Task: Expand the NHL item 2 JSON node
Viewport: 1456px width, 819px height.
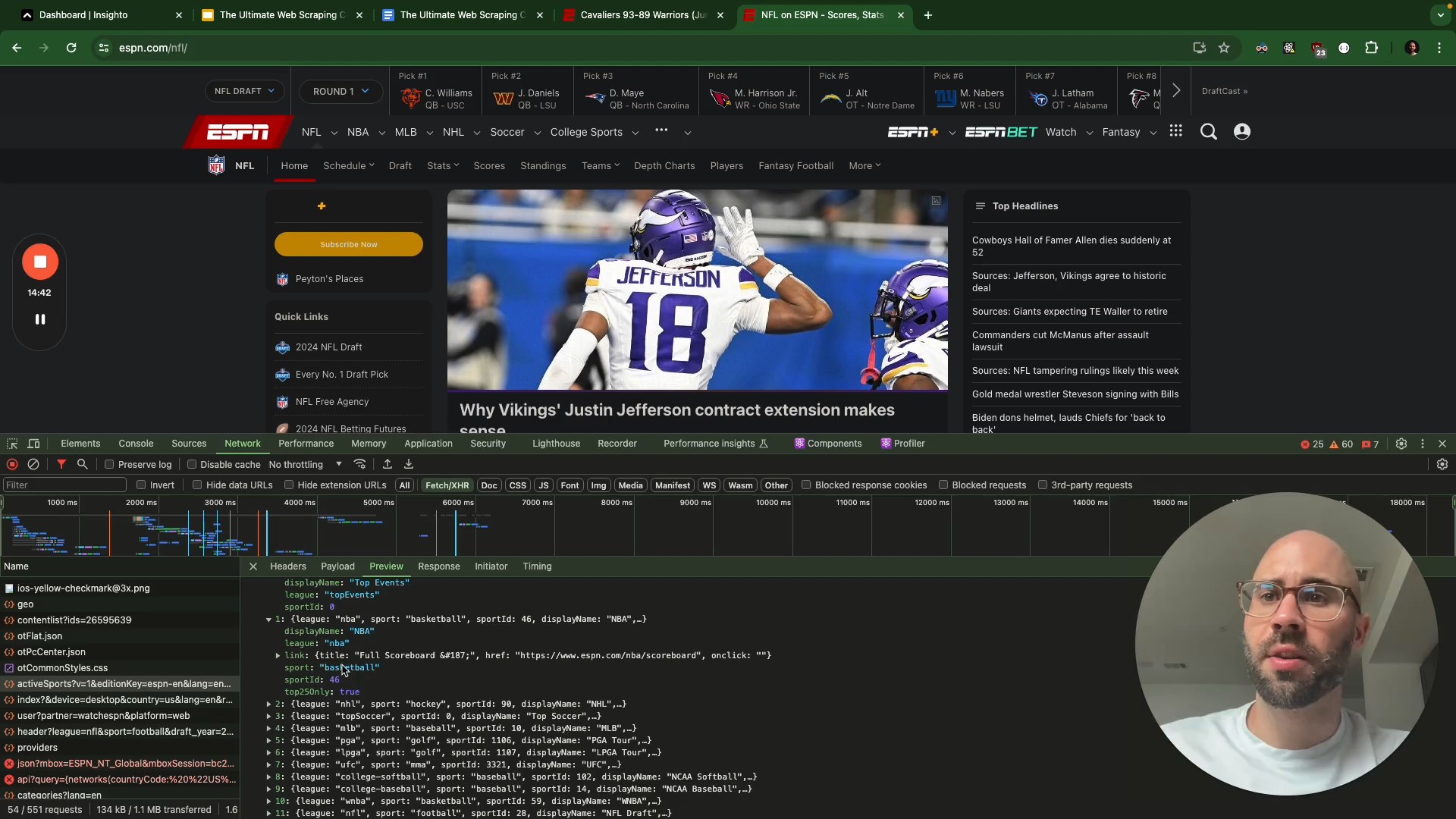Action: 268,704
